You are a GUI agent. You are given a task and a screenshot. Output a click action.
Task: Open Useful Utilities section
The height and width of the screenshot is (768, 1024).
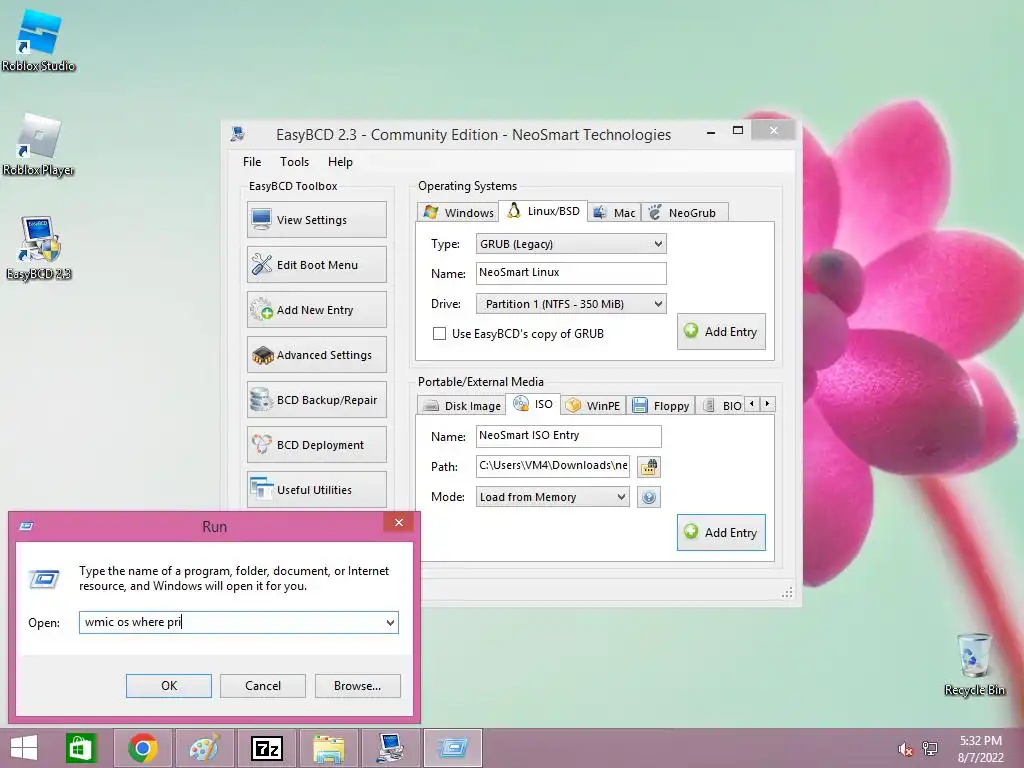pyautogui.click(x=317, y=490)
